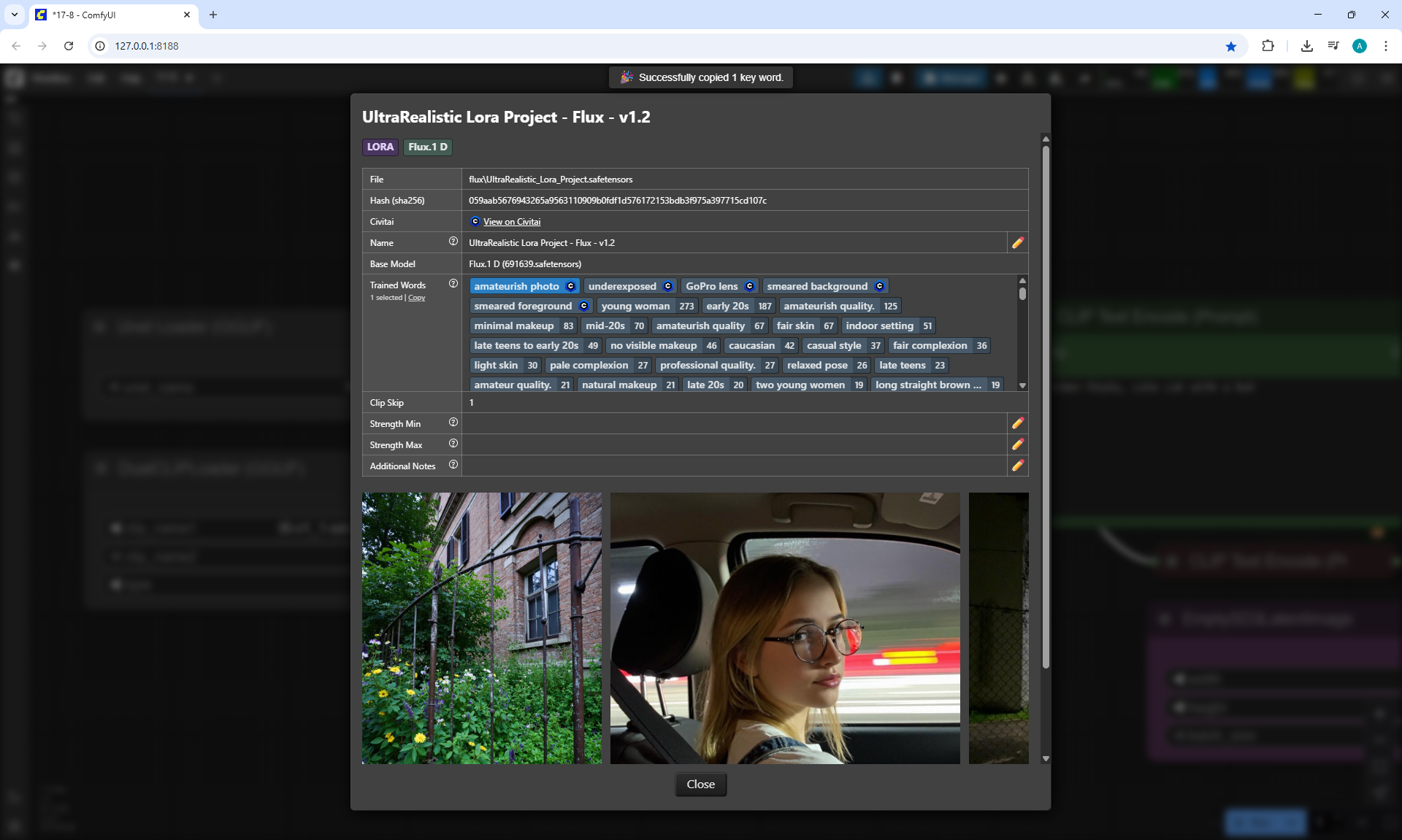Switch to the ComfyUI browser tab
This screenshot has width=1402, height=840.
point(110,15)
